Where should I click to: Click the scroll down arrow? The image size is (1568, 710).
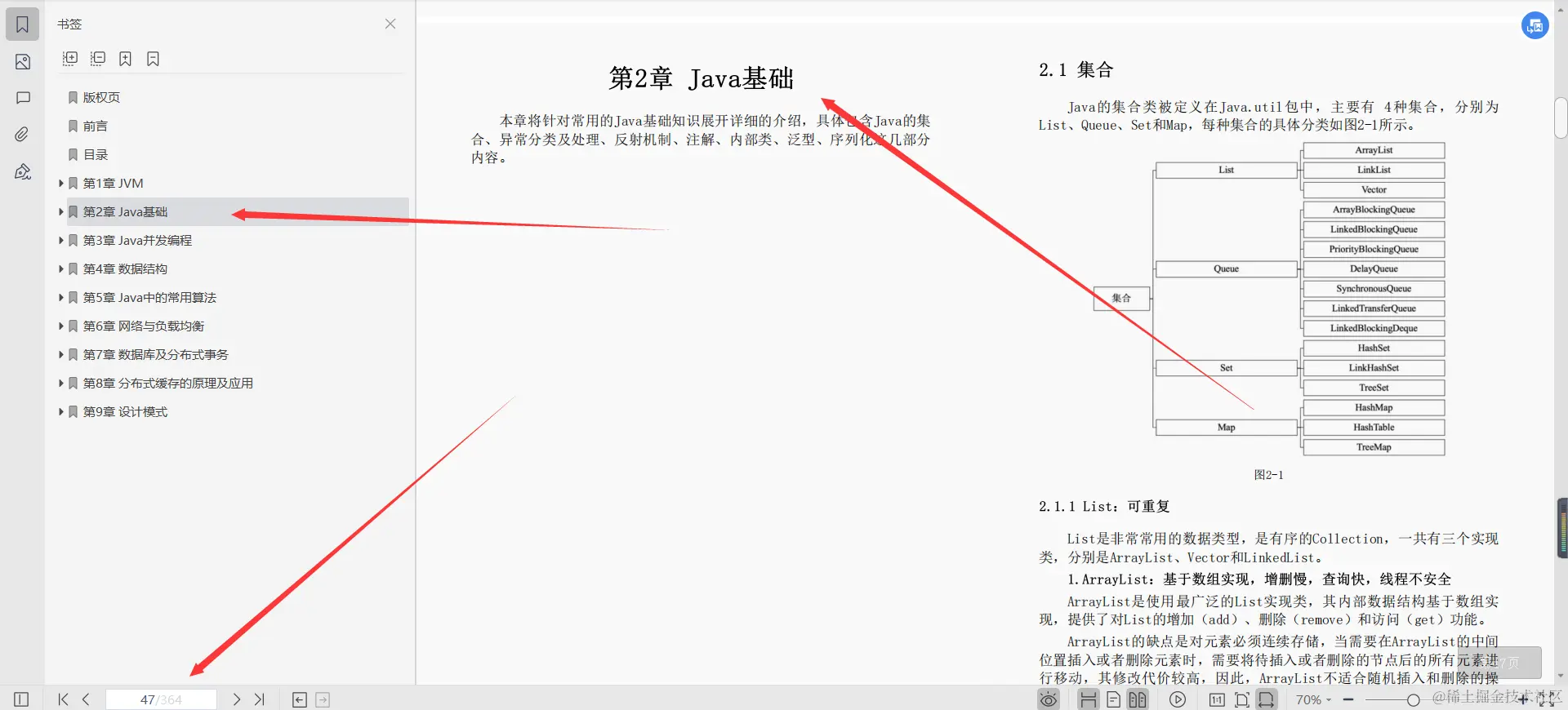1561,677
